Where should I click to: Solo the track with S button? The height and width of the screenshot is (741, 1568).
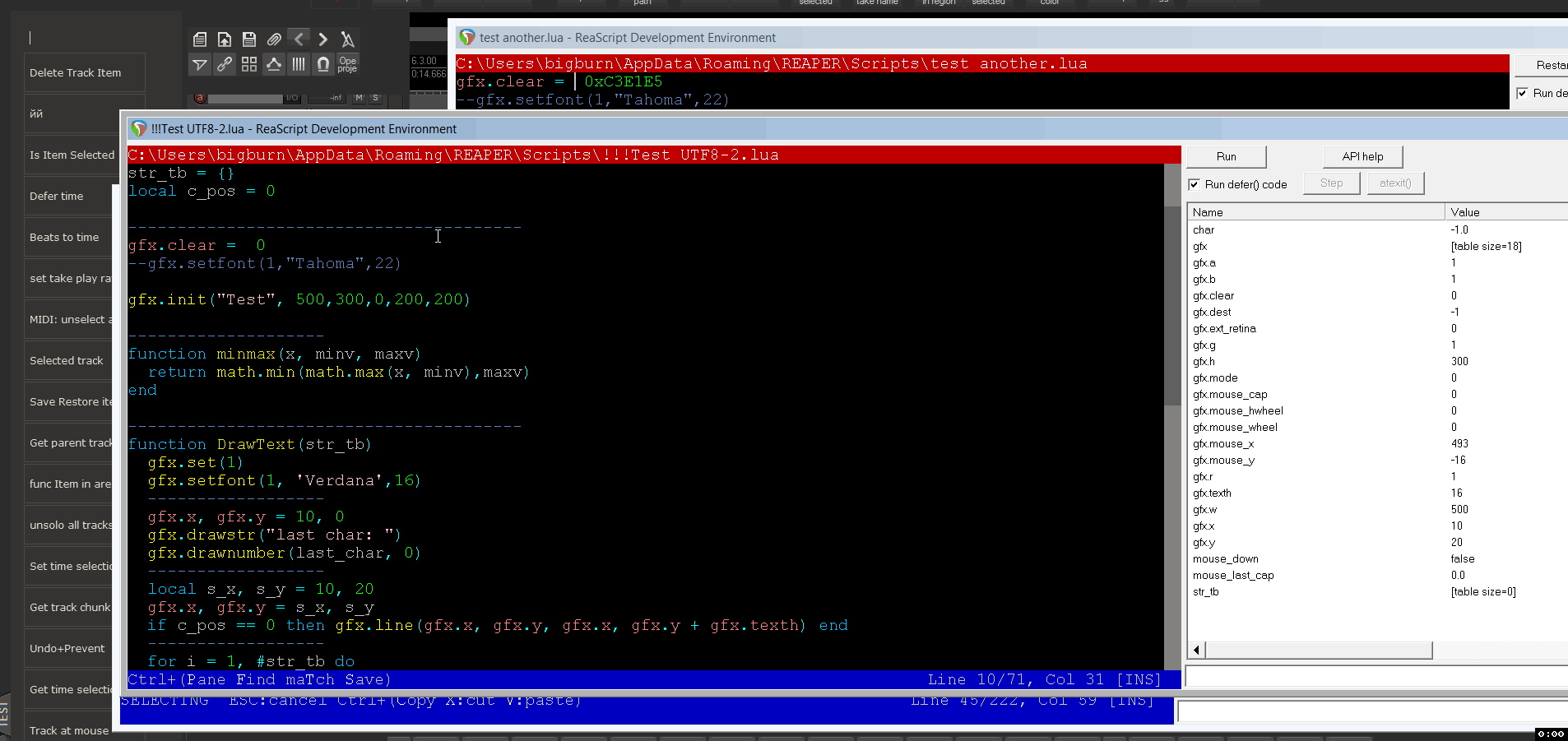376,98
